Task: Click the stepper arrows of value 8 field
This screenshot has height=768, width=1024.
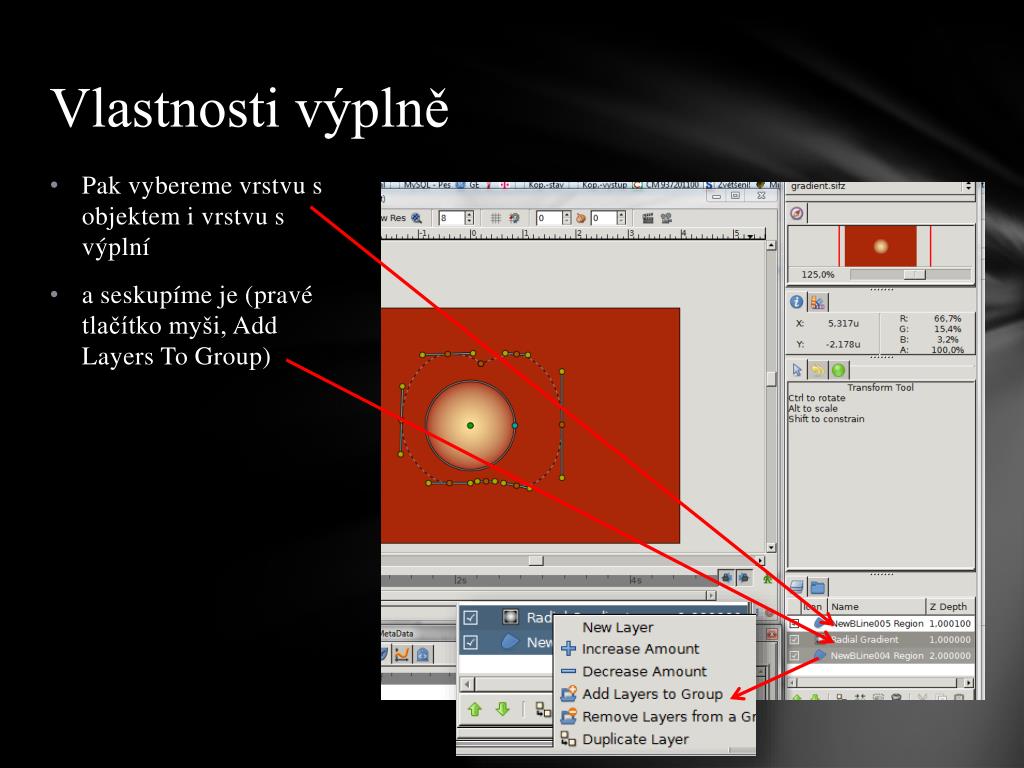Action: pyautogui.click(x=469, y=218)
